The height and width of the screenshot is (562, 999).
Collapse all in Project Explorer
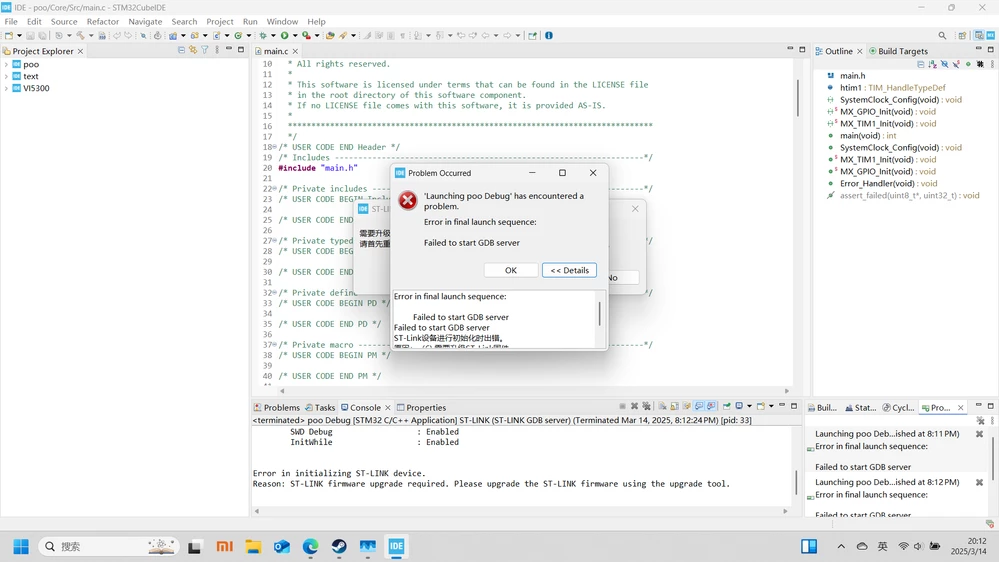[181, 50]
